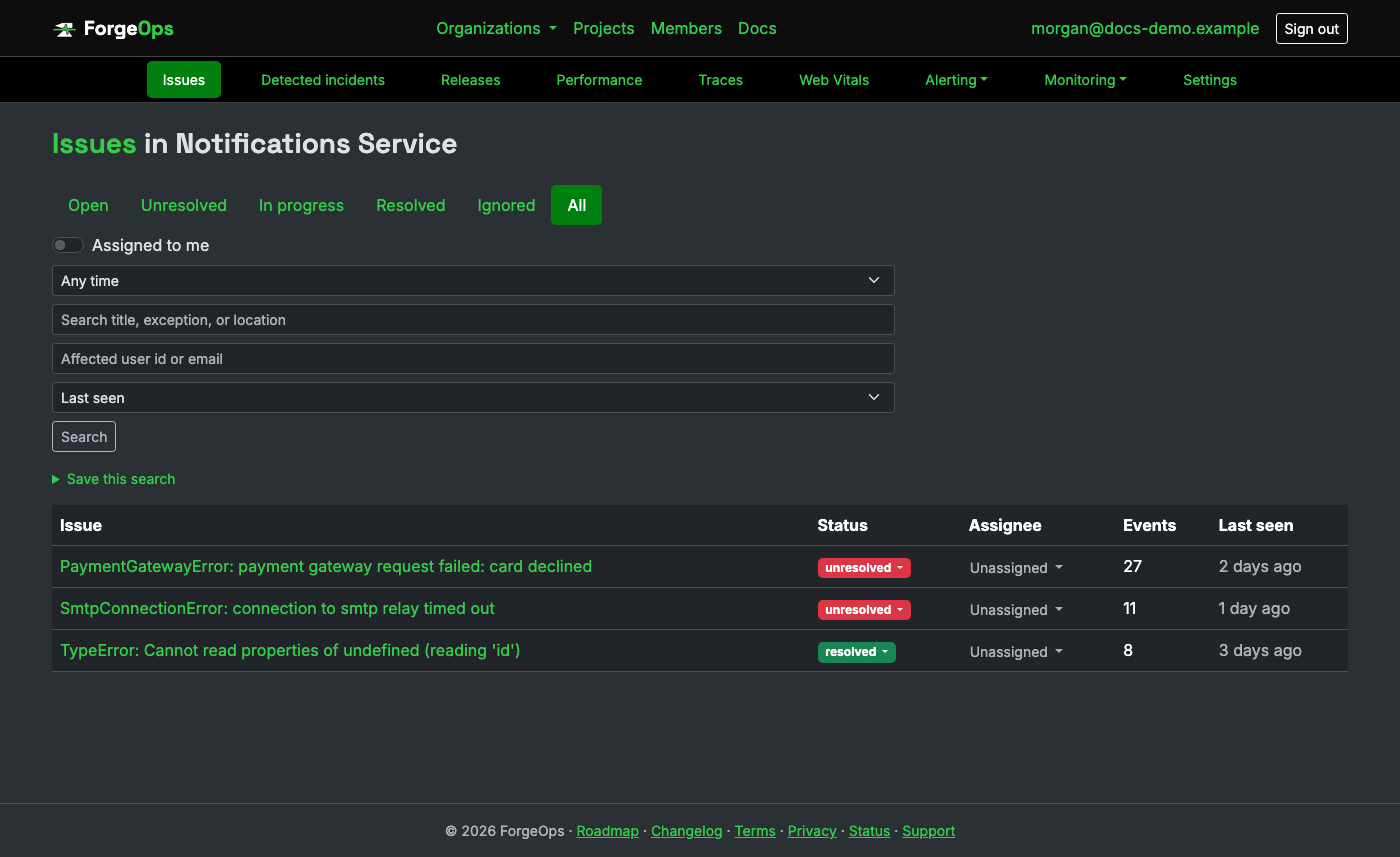Click the ForgeOps logo icon
1400x857 pixels.
click(x=64, y=29)
